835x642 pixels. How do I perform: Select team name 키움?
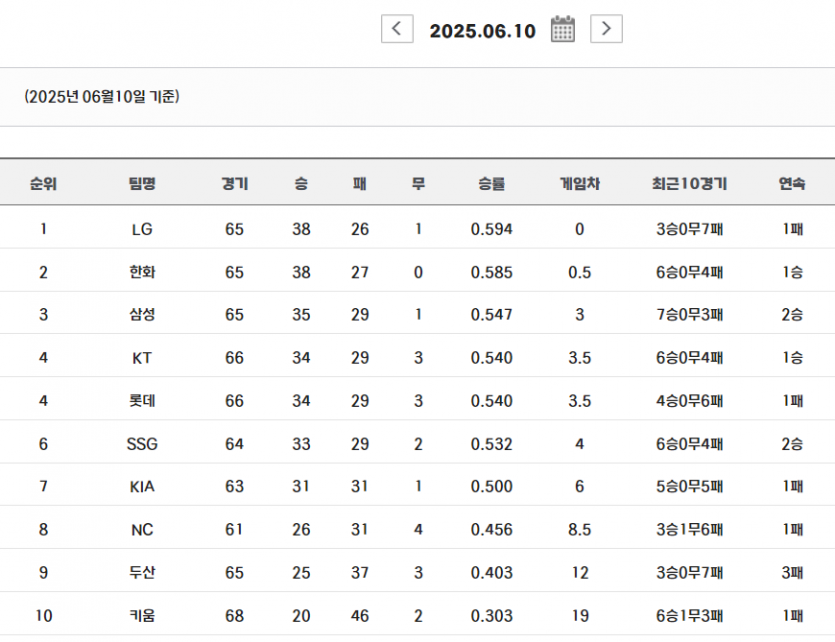pyautogui.click(x=142, y=616)
